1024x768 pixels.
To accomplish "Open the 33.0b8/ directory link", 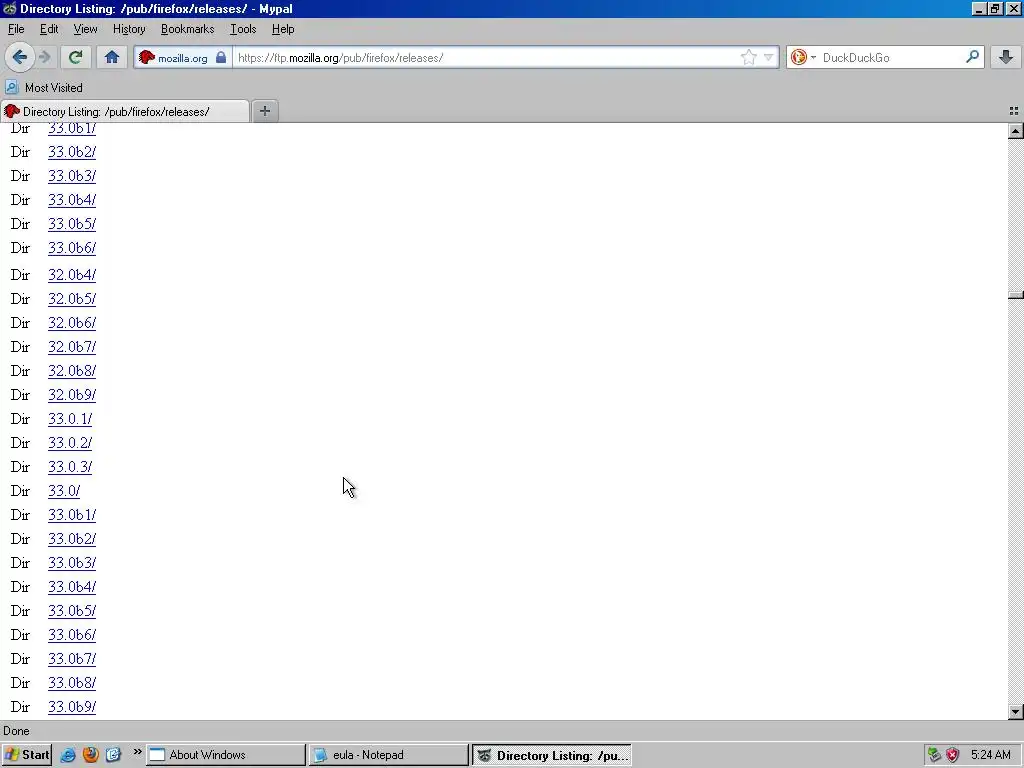I will point(72,683).
